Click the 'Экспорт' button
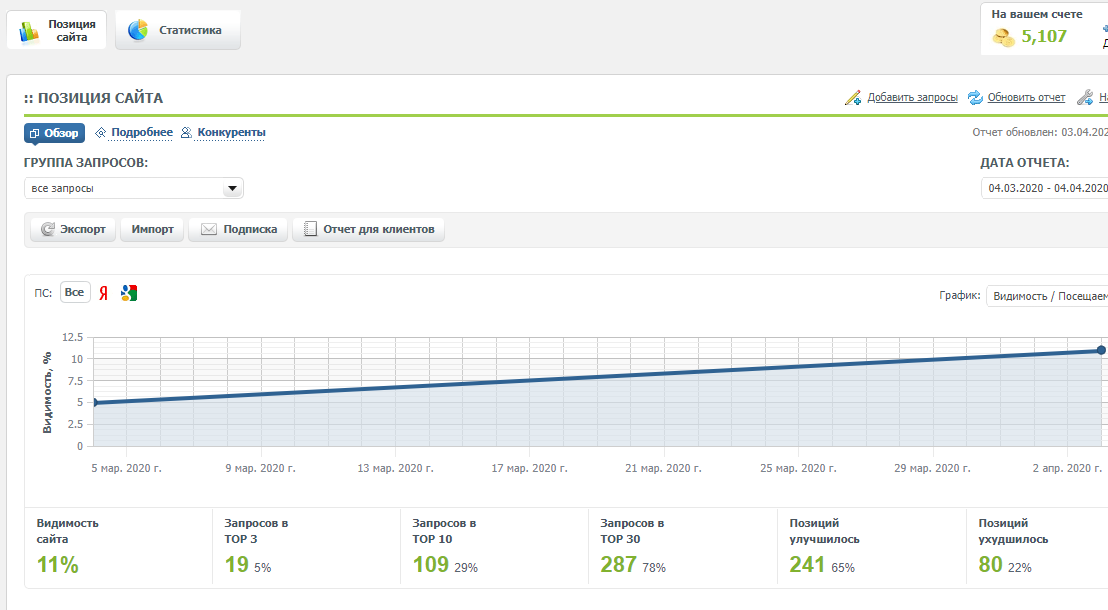The image size is (1108, 610). tap(73, 229)
